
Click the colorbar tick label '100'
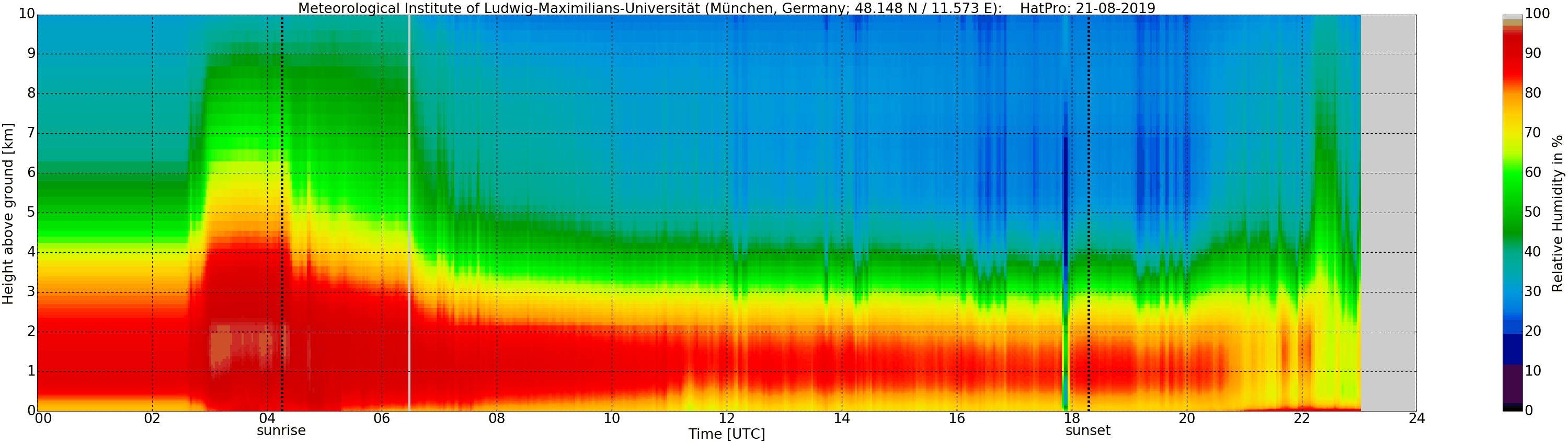pyautogui.click(x=1537, y=14)
